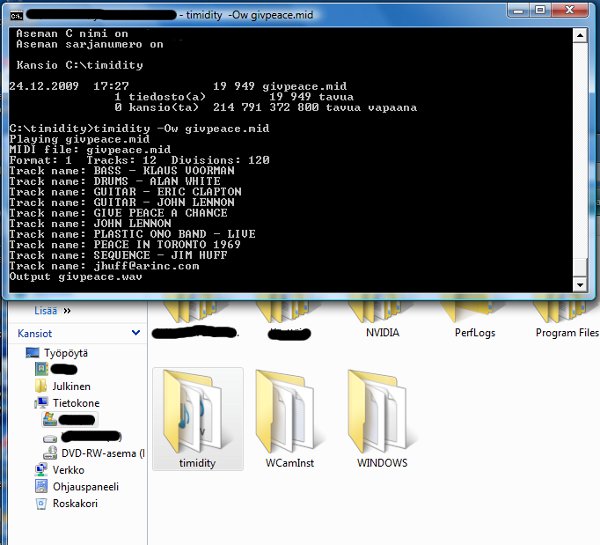Click 'Kansio C:\timidity' console line
This screenshot has width=600, height=545.
coord(80,65)
